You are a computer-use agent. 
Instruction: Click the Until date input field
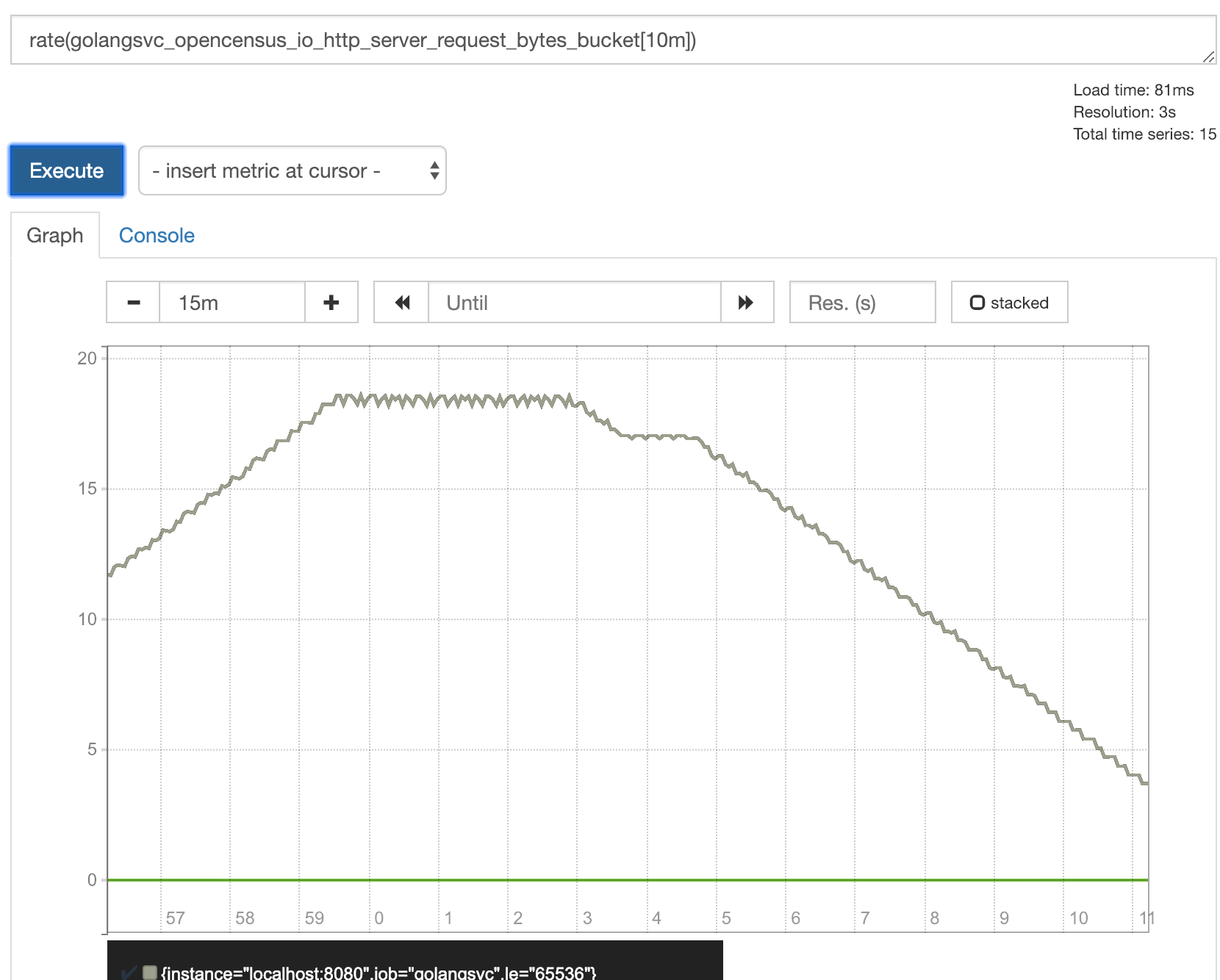(574, 303)
